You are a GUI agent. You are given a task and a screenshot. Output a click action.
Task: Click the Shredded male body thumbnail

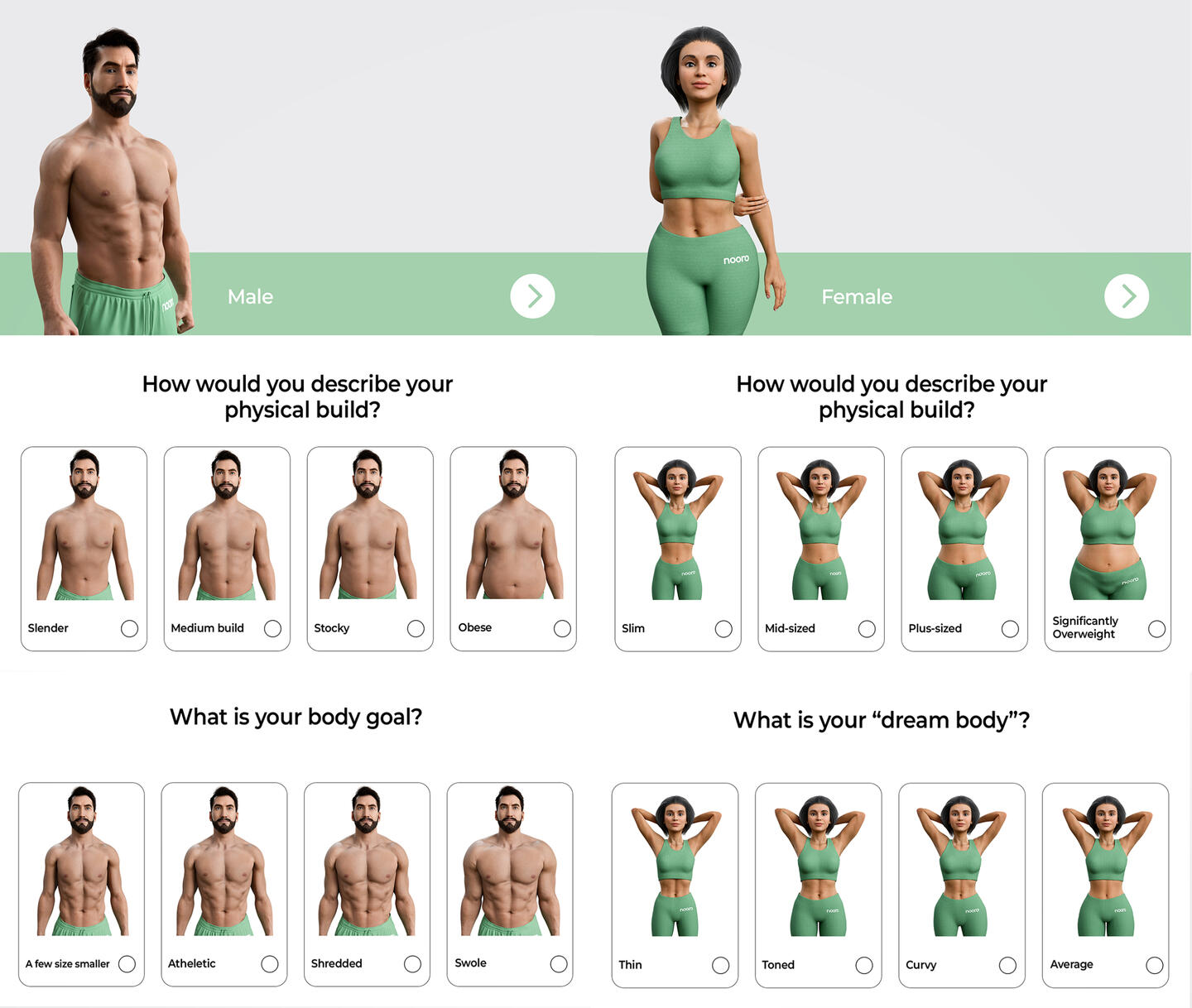tap(367, 861)
